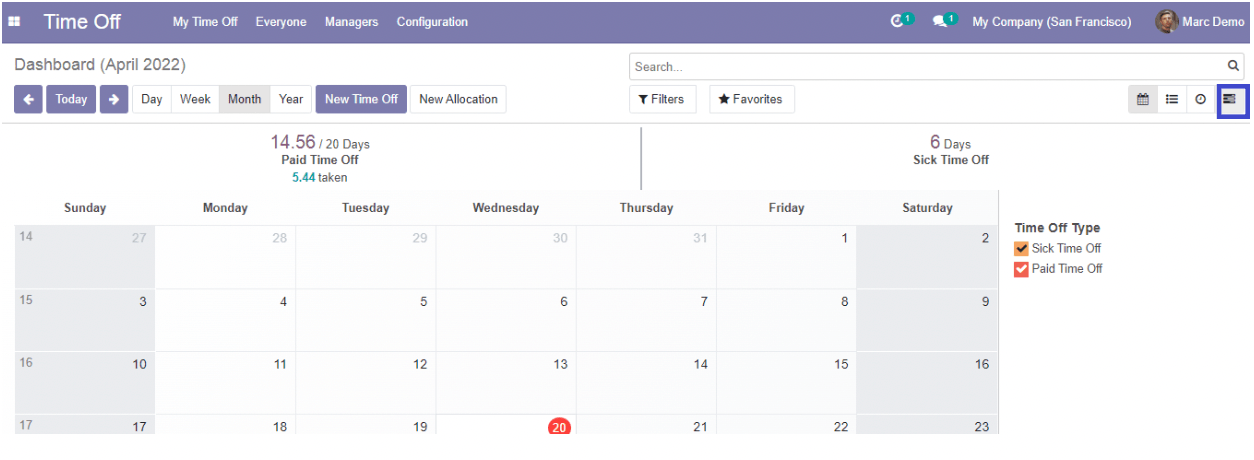Expand the Favorites dropdown

coord(751,99)
